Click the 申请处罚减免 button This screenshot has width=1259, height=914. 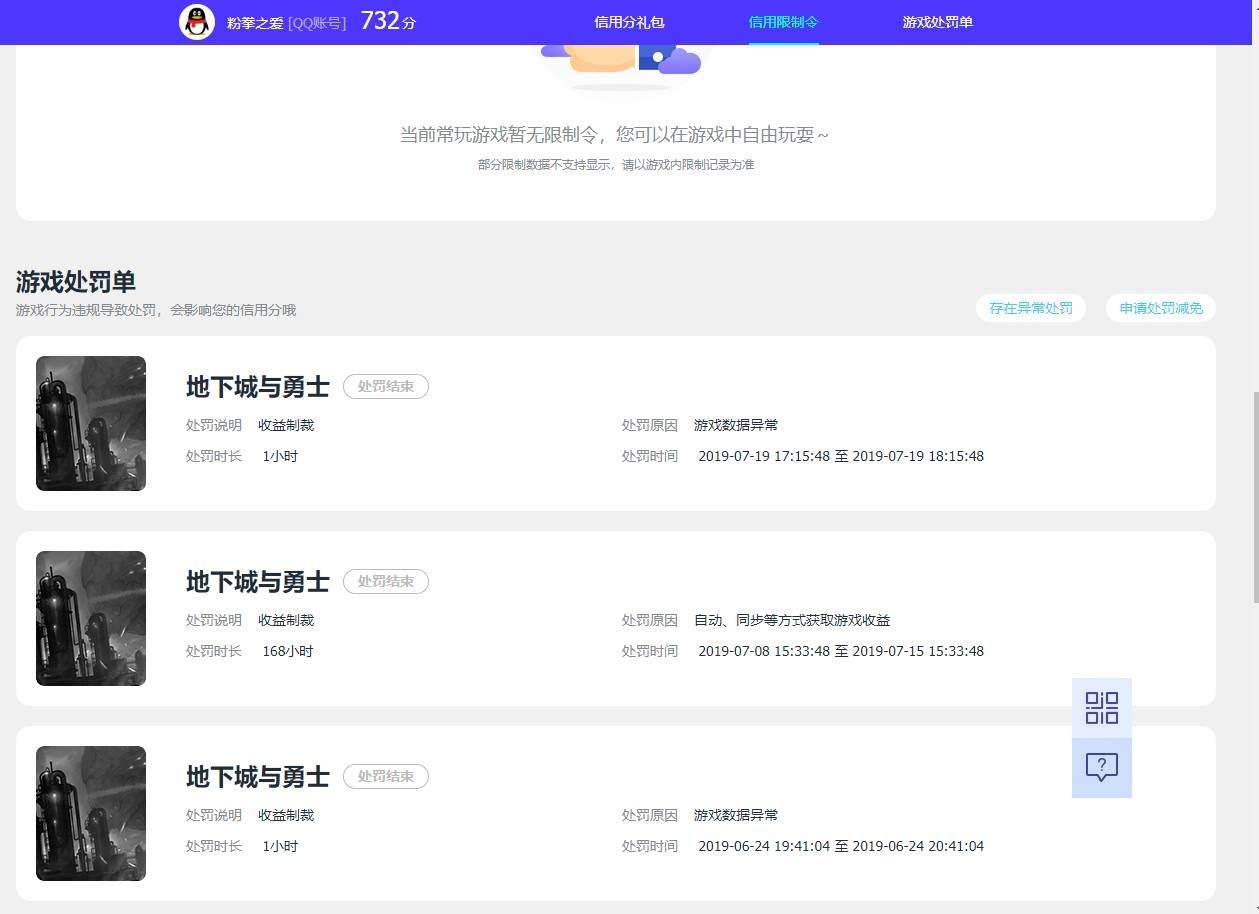1161,308
